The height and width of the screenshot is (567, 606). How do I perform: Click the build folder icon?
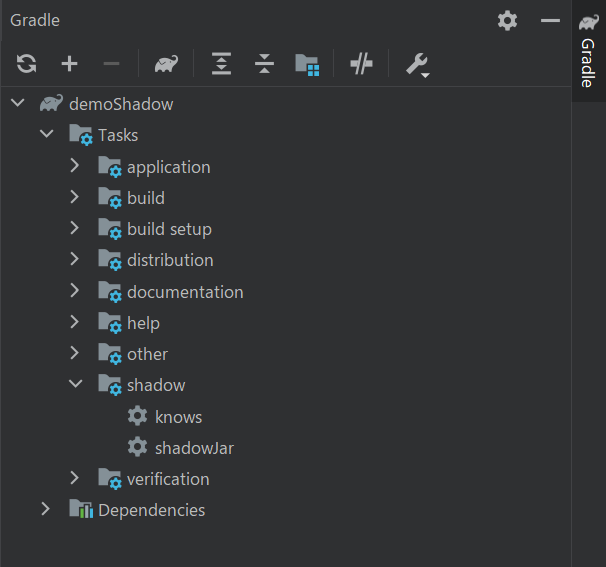click(x=110, y=198)
